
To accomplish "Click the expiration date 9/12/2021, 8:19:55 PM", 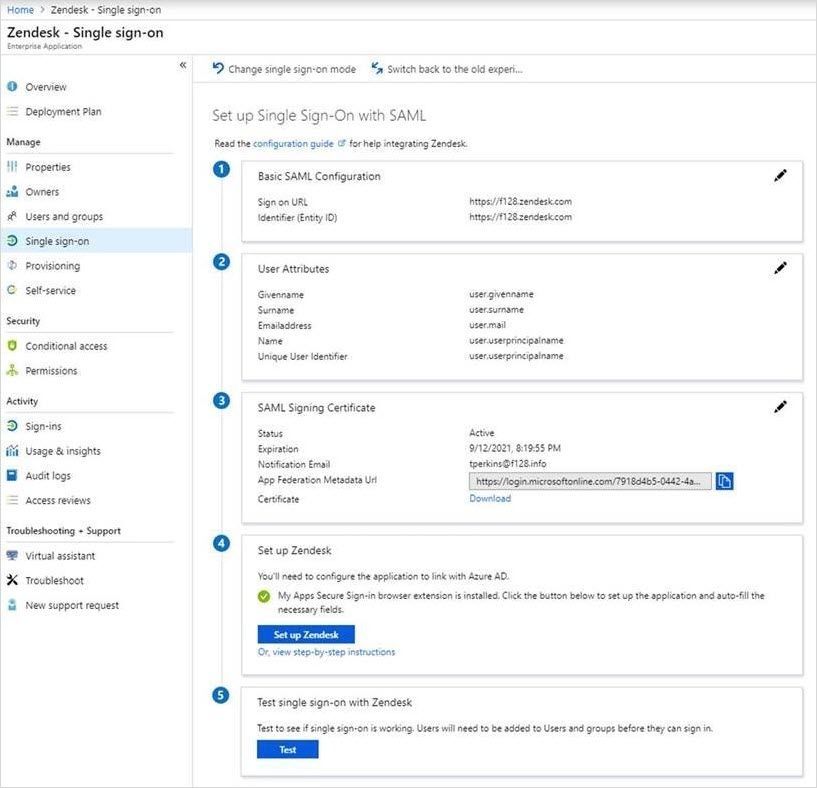I will (515, 448).
